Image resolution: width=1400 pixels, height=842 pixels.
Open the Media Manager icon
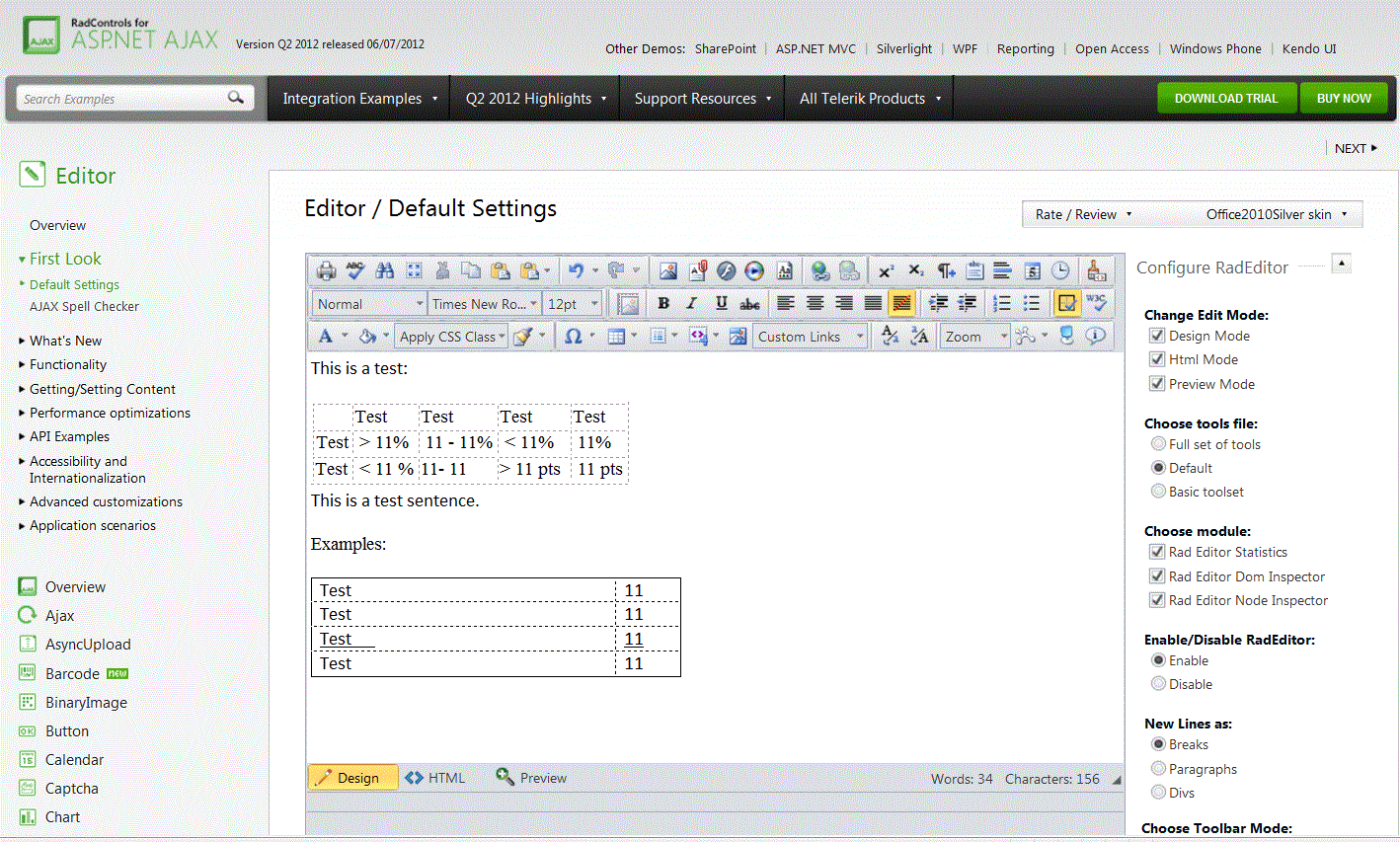[755, 270]
